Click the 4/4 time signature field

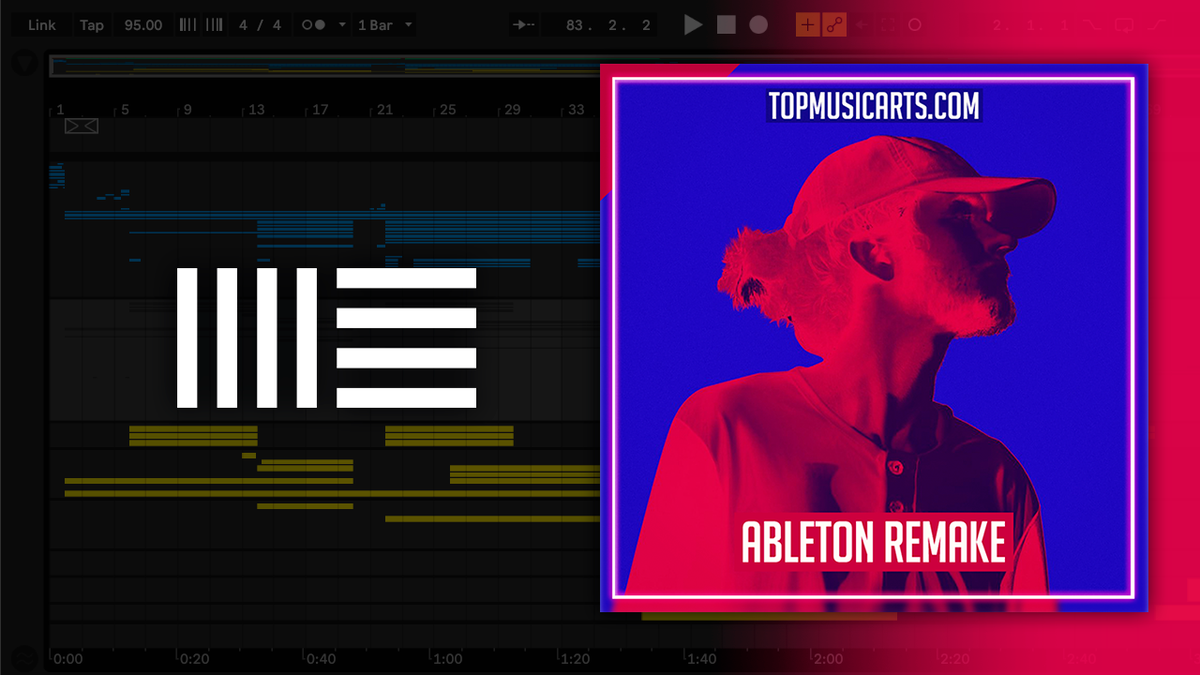(x=260, y=24)
